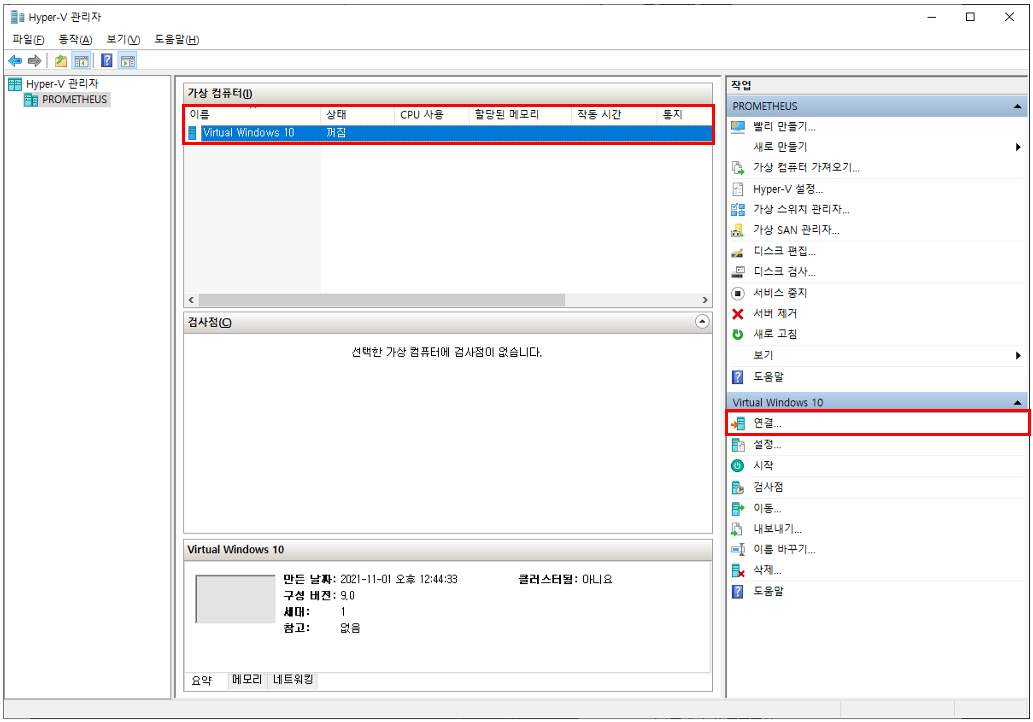Image resolution: width=1033 pixels, height=722 pixels.
Task: Switch to the 메모리 tab
Action: (248, 680)
